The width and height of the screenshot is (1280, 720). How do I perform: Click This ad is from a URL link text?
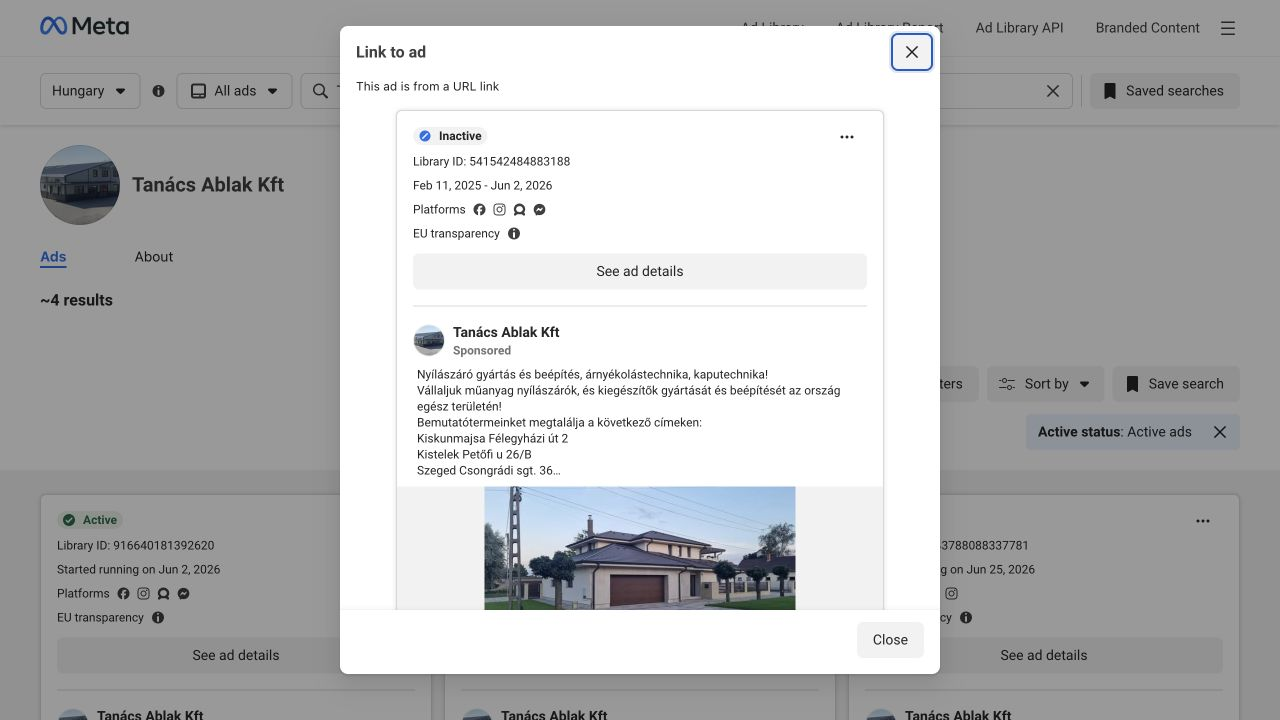(x=427, y=87)
